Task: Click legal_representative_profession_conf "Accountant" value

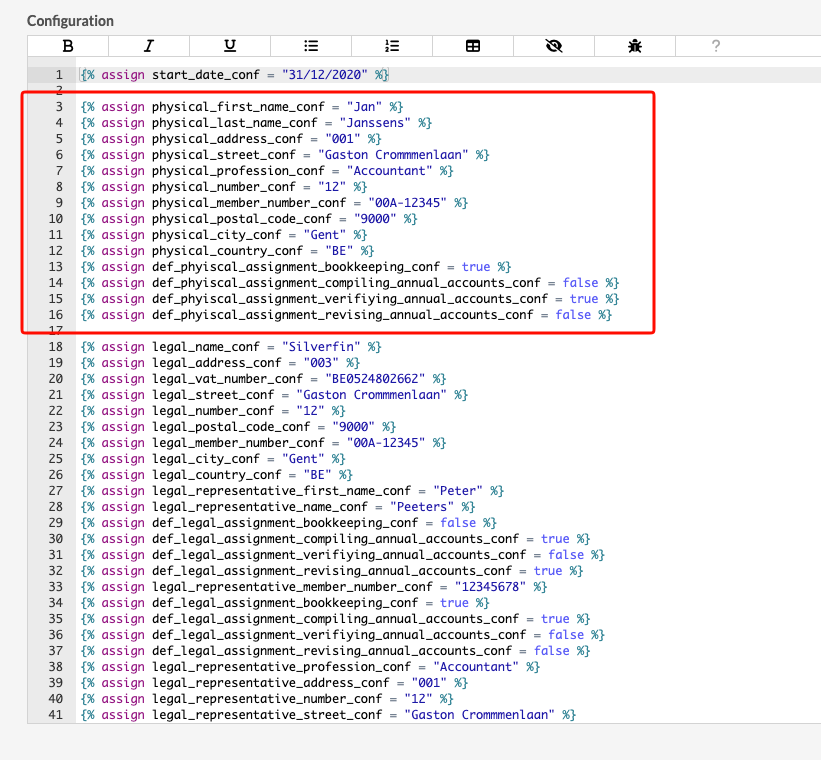Action: tap(476, 667)
